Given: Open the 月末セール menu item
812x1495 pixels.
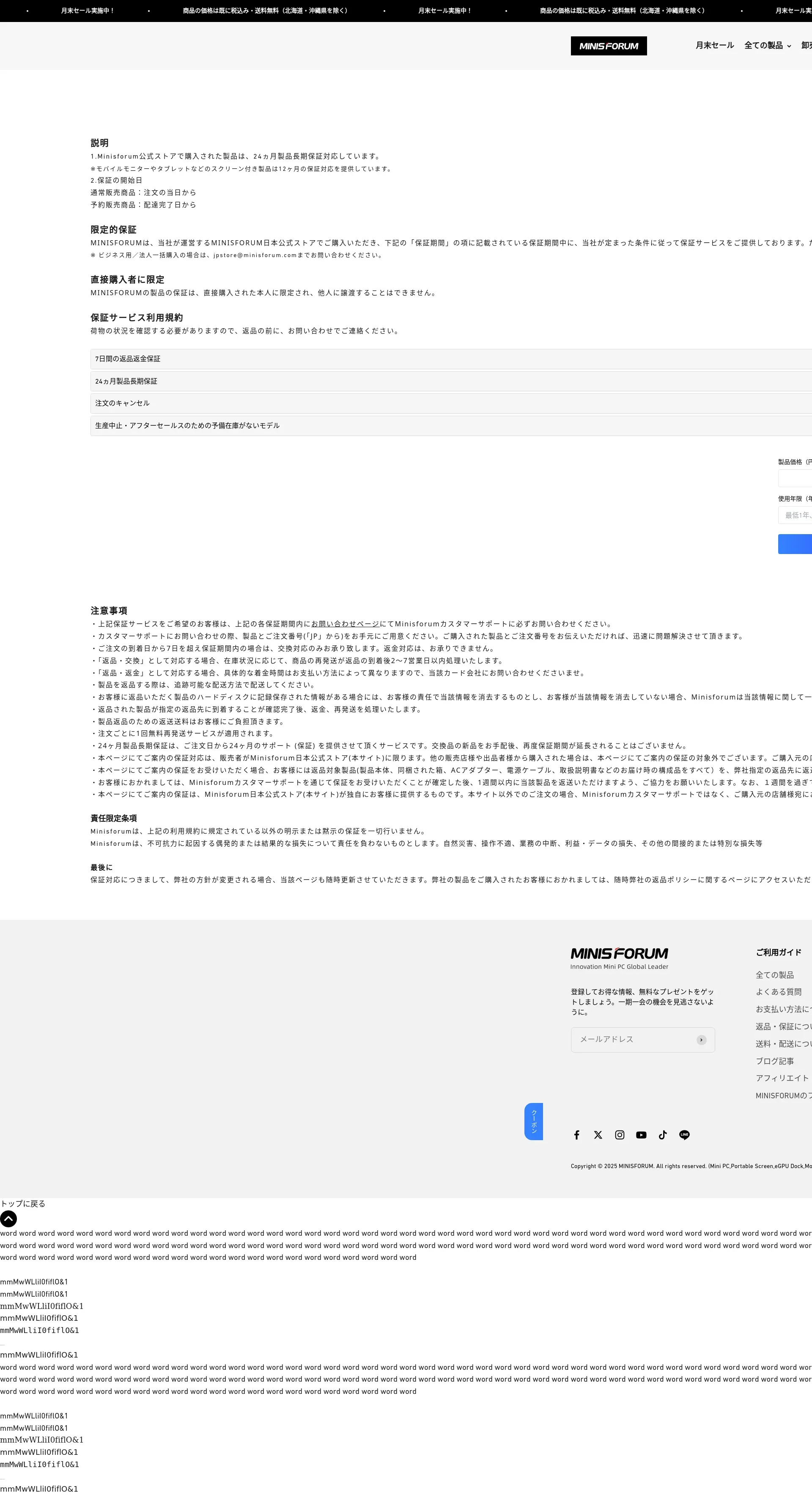Looking at the screenshot, I should [x=714, y=45].
